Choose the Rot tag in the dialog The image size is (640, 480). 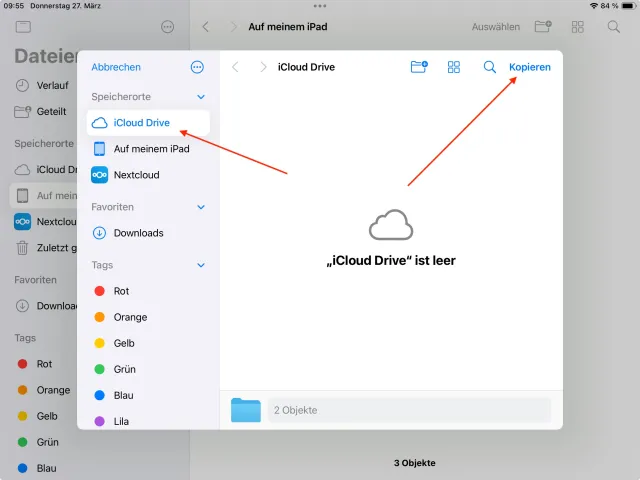coord(148,291)
